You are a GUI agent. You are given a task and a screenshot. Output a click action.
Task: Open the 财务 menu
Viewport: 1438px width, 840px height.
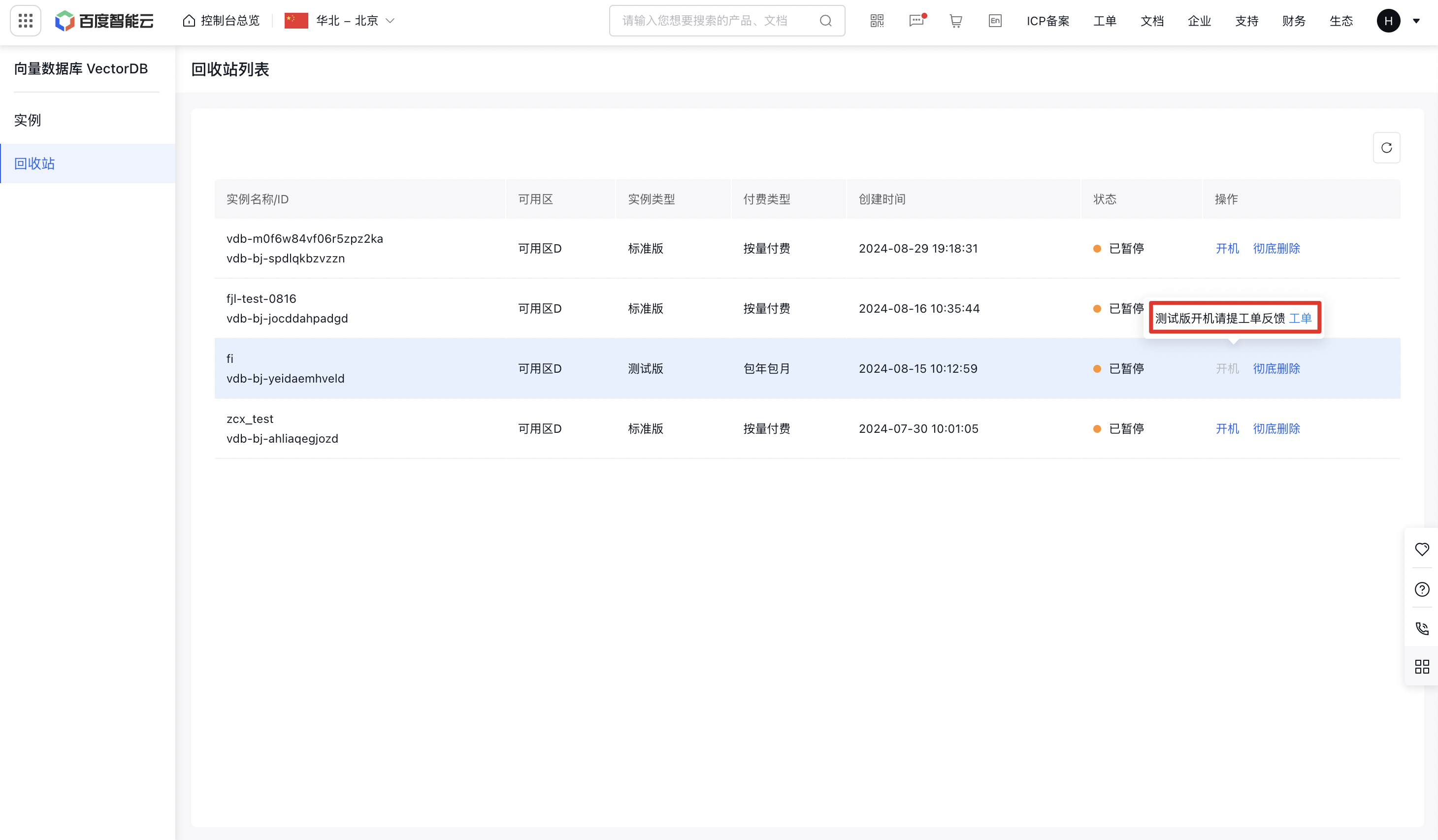pos(1294,21)
